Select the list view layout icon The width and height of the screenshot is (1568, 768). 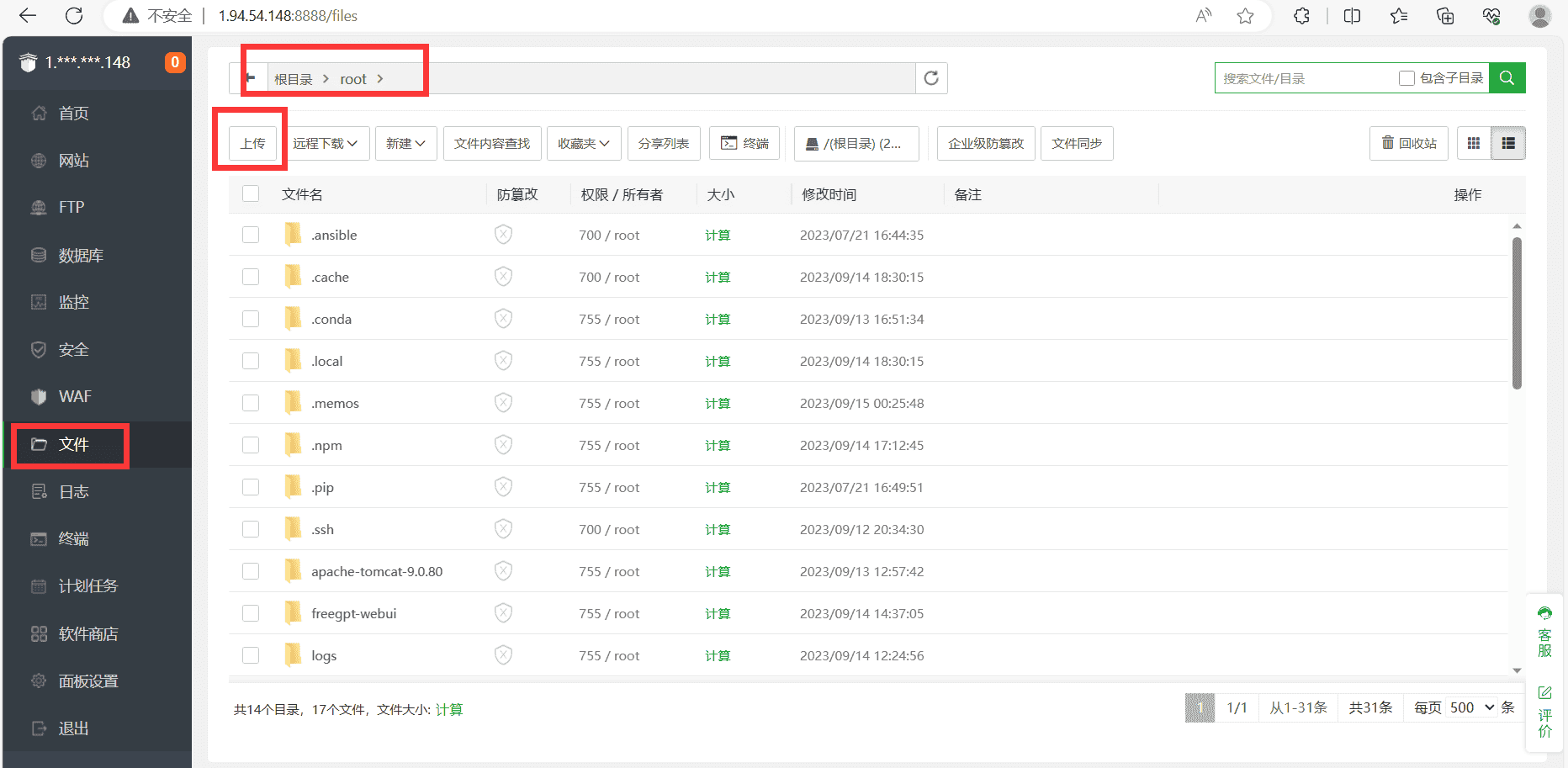click(1508, 143)
